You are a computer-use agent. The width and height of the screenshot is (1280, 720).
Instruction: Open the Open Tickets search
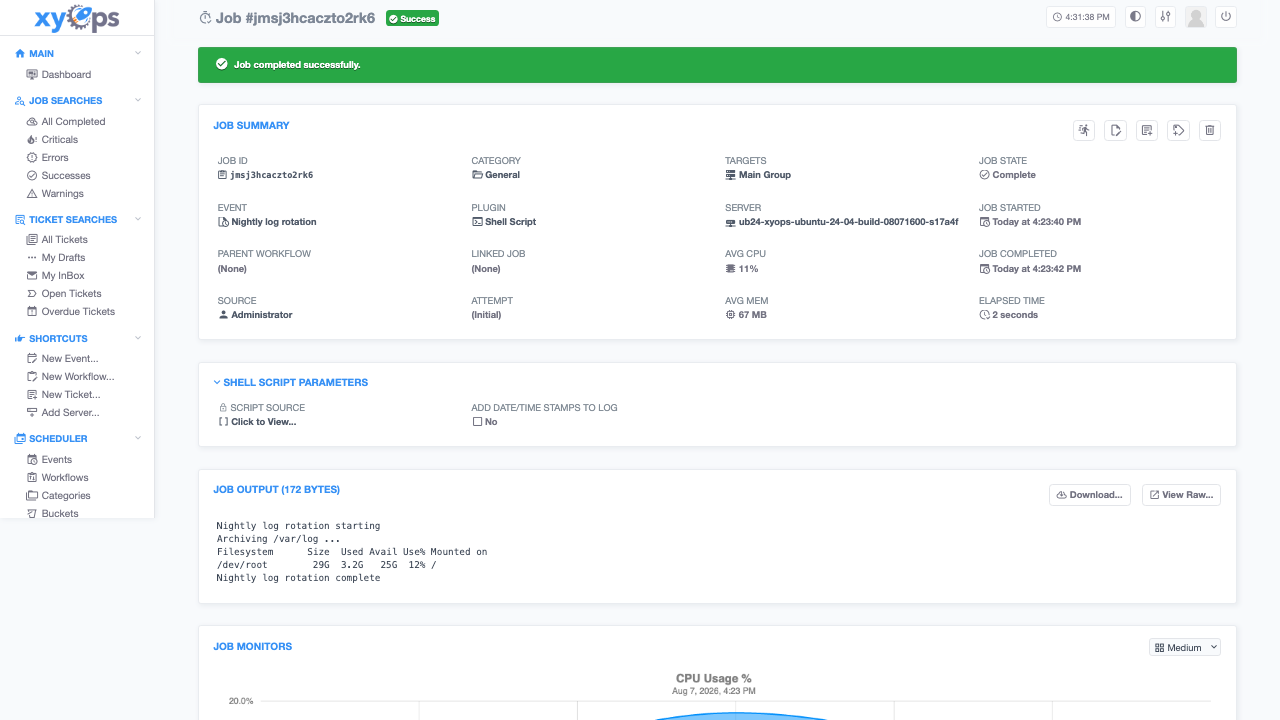click(71, 294)
